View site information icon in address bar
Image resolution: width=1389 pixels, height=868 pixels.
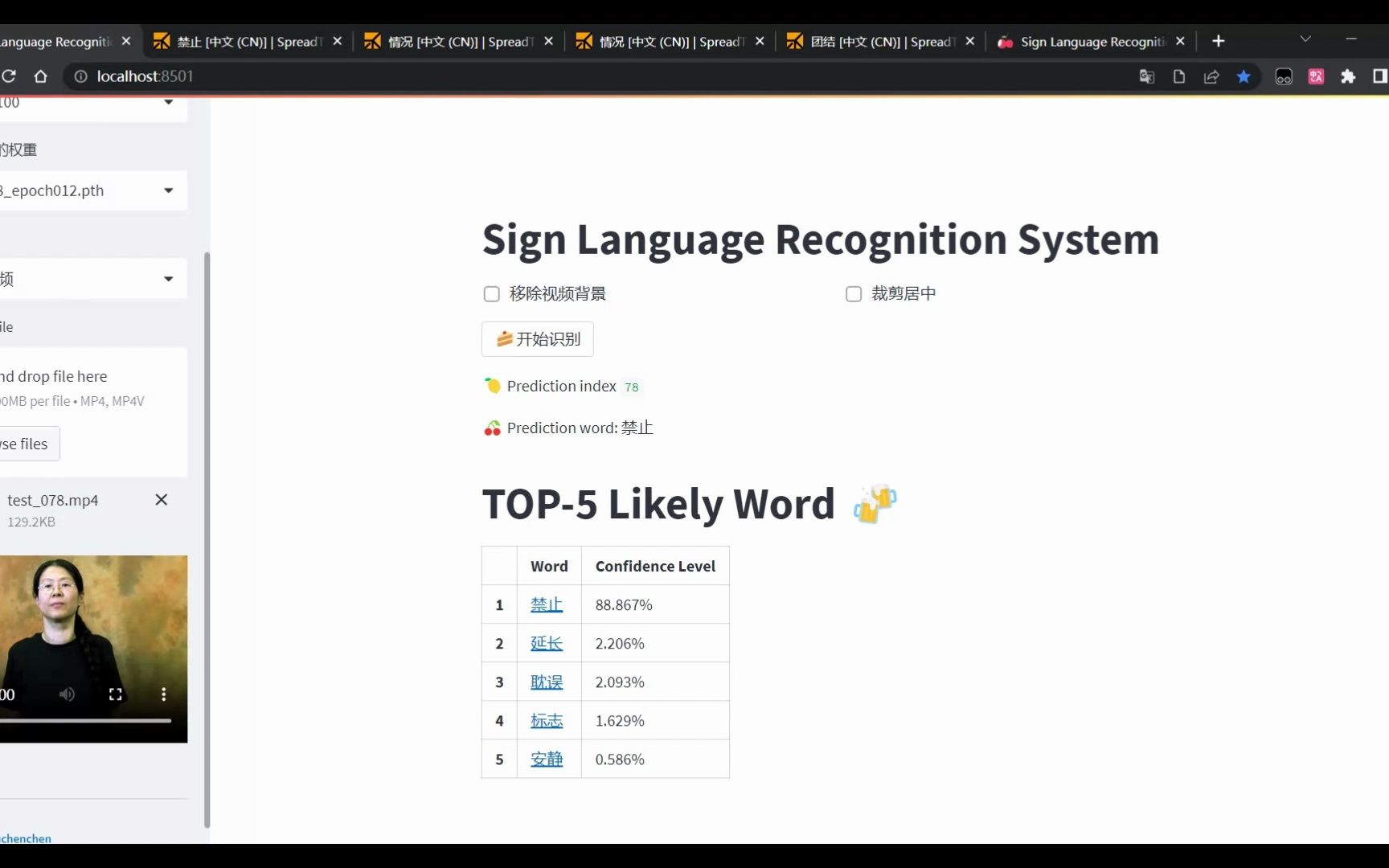80,76
